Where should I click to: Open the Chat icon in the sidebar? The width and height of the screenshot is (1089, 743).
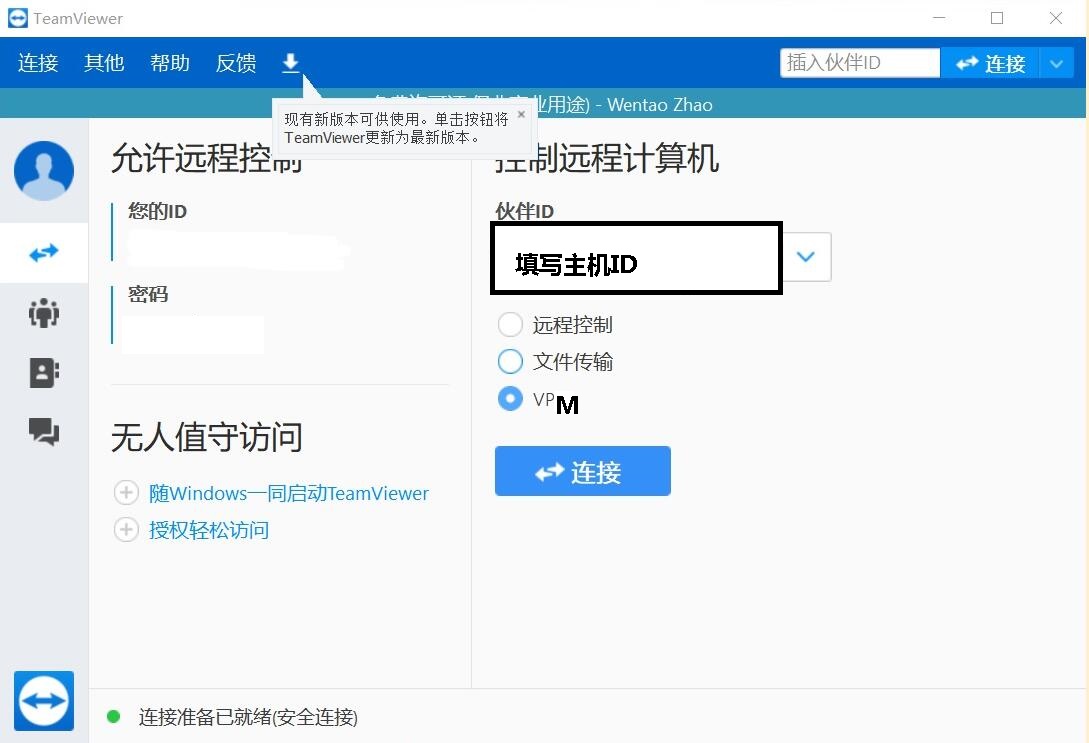pyautogui.click(x=44, y=432)
